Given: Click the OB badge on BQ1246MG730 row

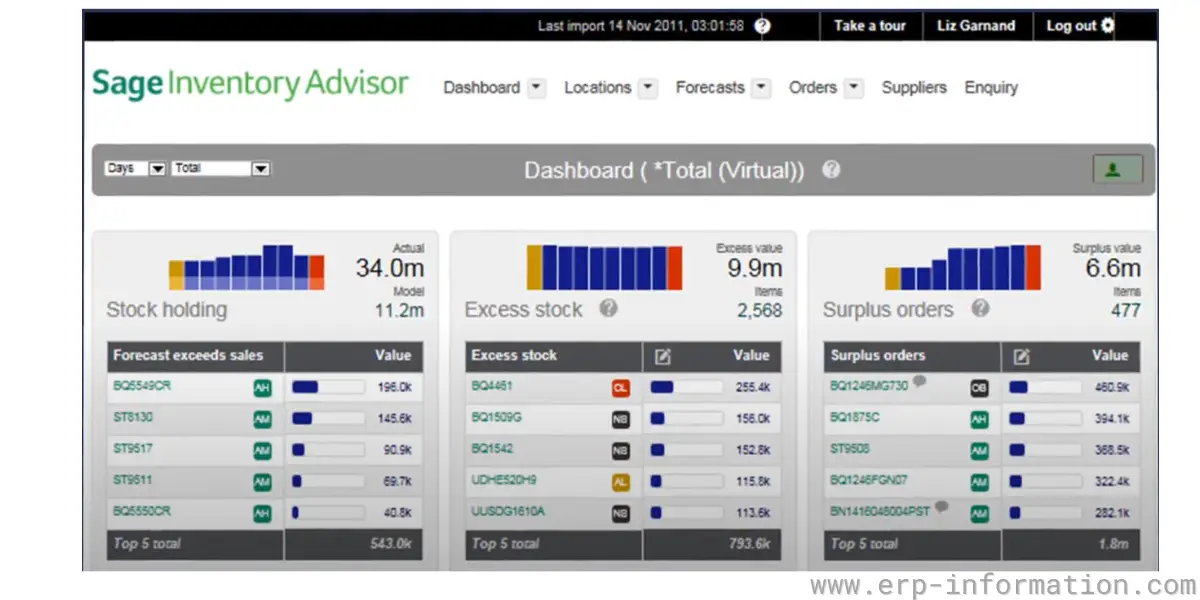Looking at the screenshot, I should 979,388.
